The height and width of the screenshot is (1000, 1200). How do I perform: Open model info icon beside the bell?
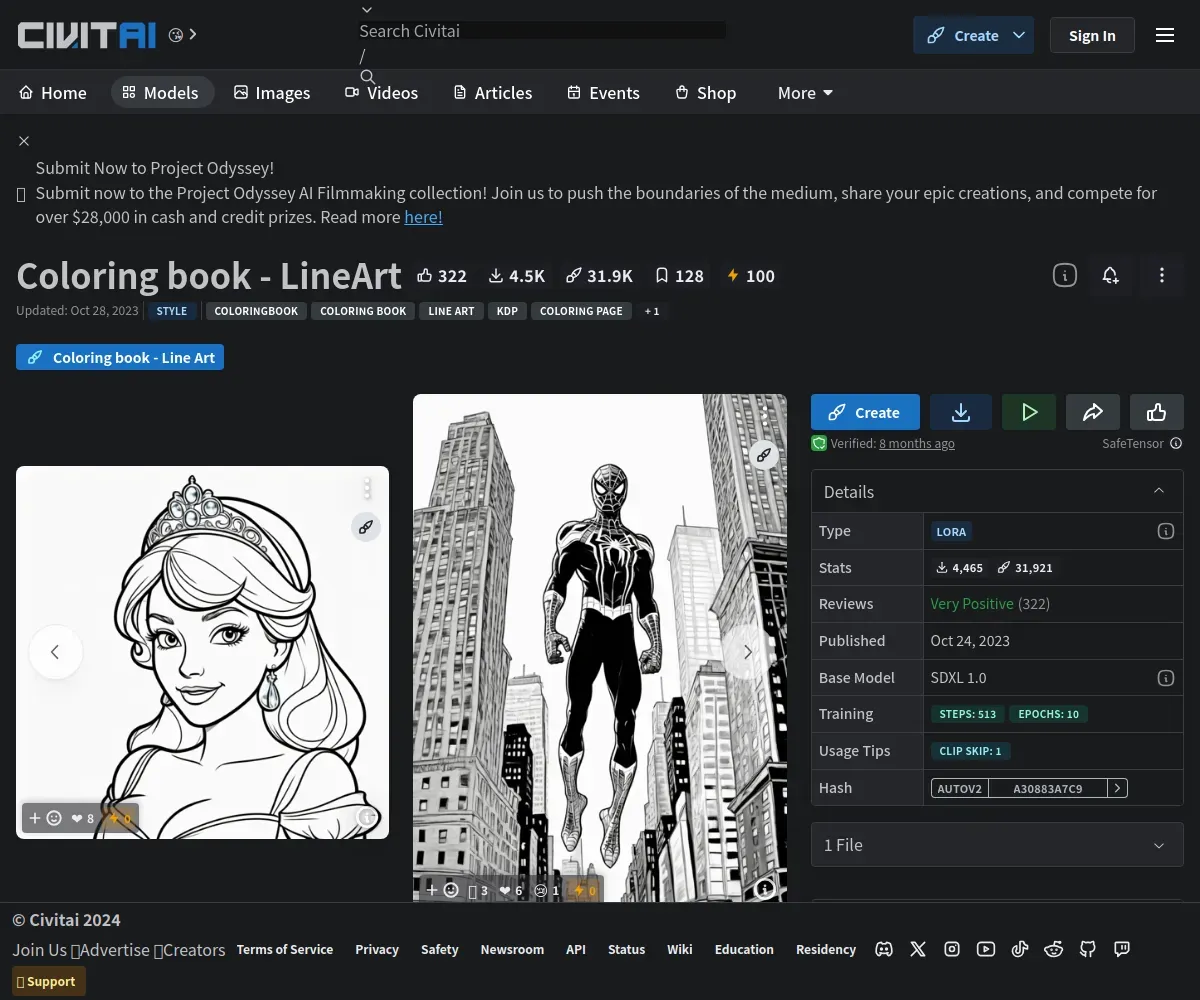[1065, 275]
